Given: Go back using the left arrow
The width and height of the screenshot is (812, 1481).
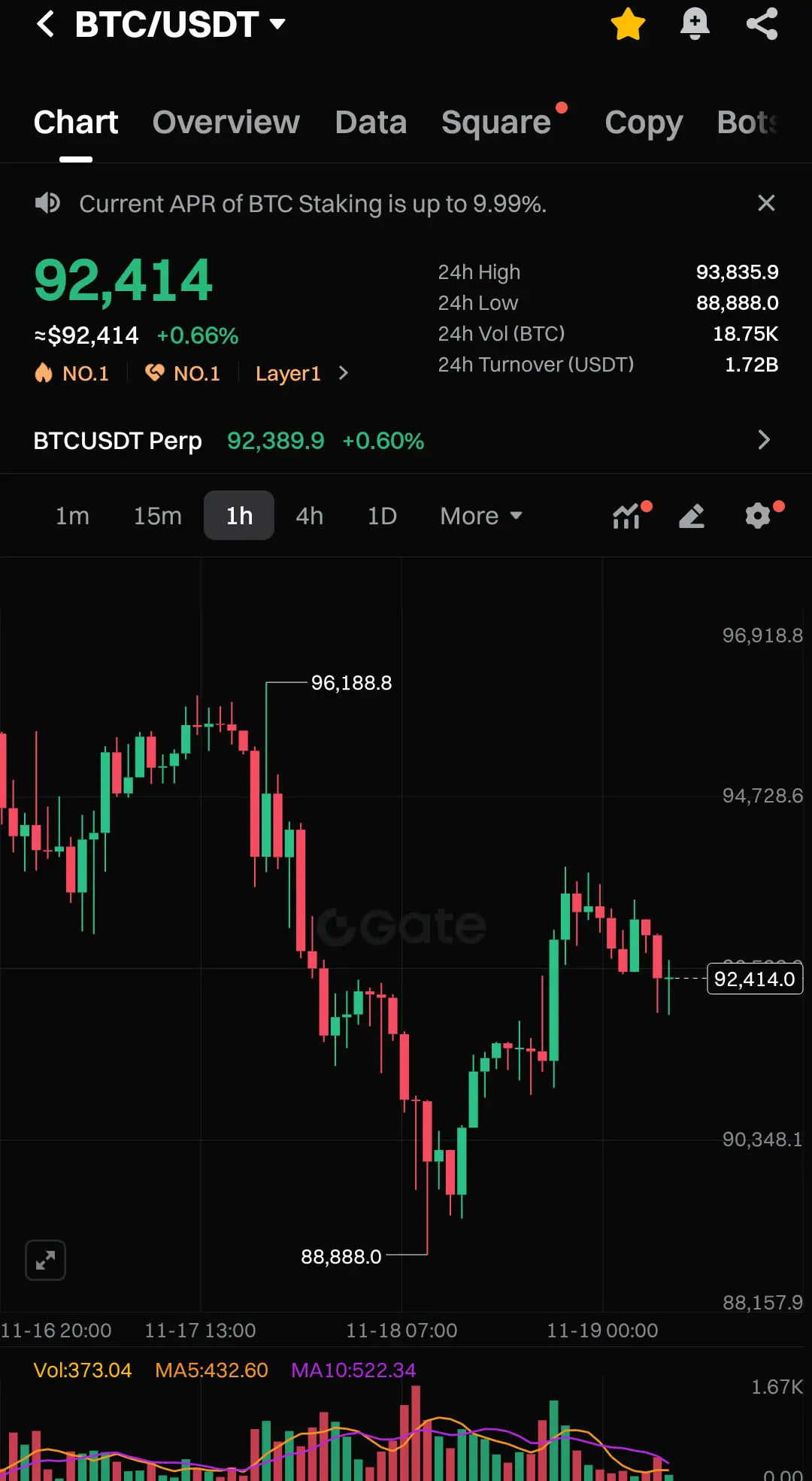Looking at the screenshot, I should coord(46,24).
